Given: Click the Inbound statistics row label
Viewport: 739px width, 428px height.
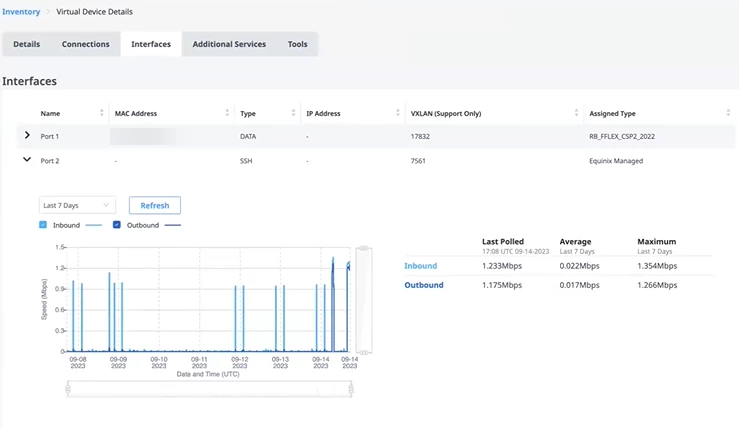Looking at the screenshot, I should coord(420,266).
